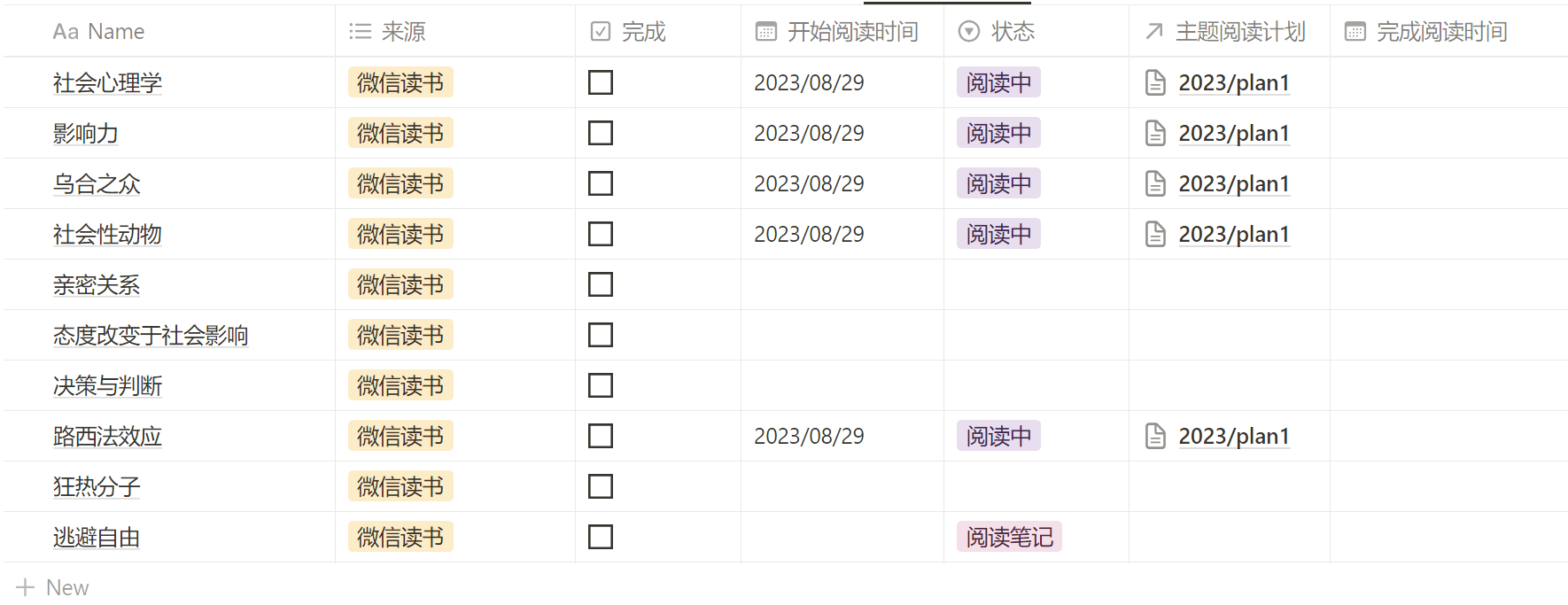Click the 微信读书 tag in 决策与判断 row
The image size is (1568, 605).
tap(400, 385)
